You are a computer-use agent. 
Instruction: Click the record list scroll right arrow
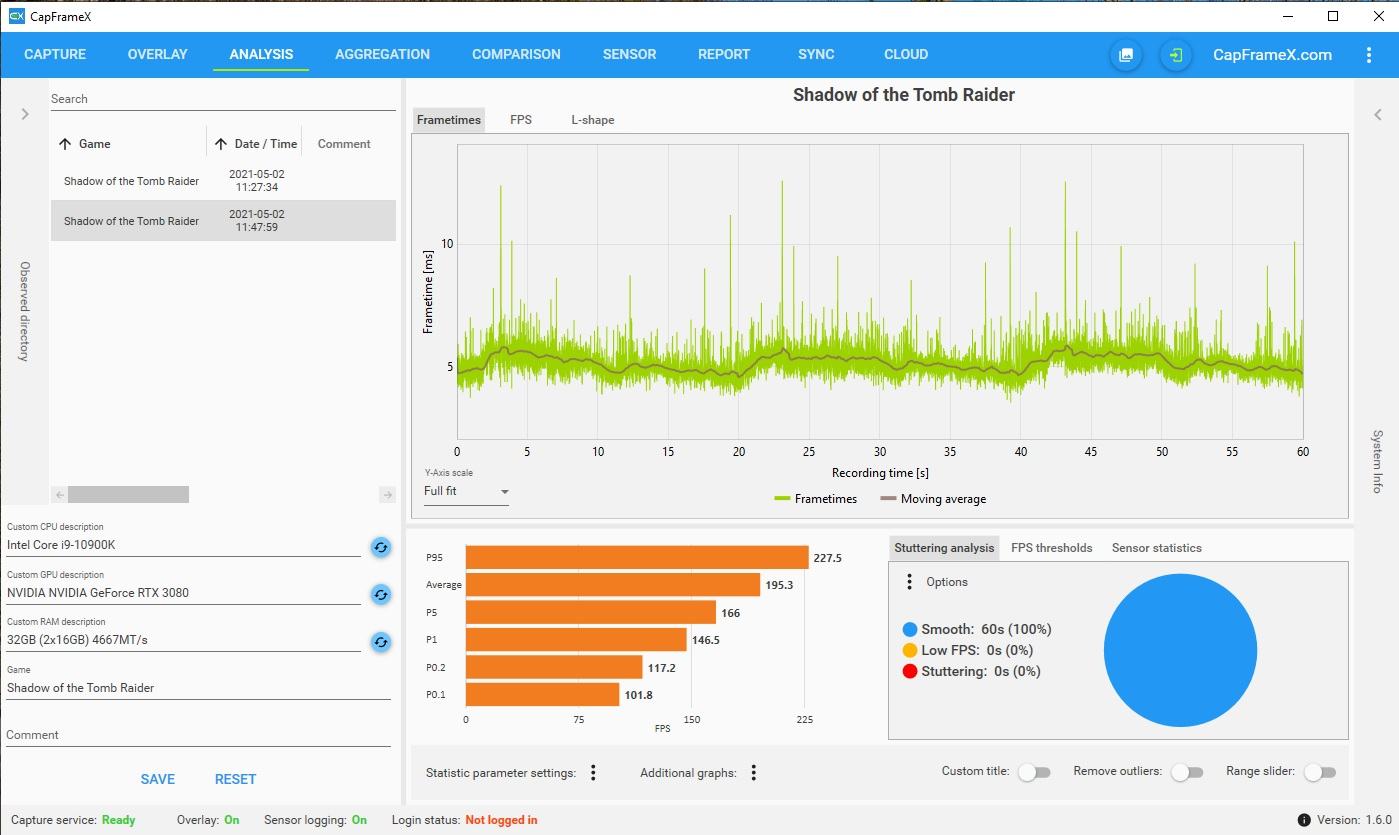[388, 494]
